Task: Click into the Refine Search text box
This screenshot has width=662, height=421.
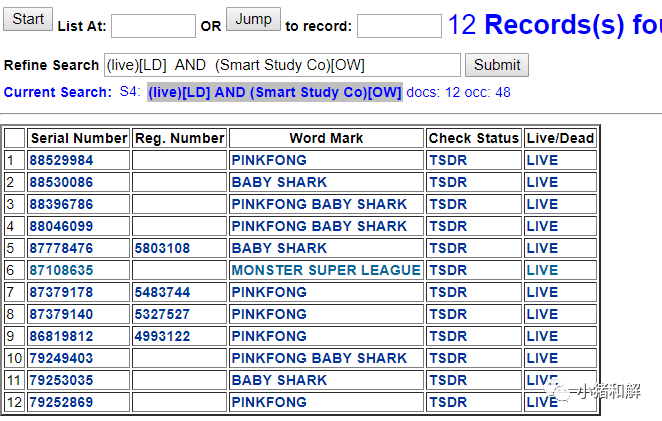Action: coord(282,65)
